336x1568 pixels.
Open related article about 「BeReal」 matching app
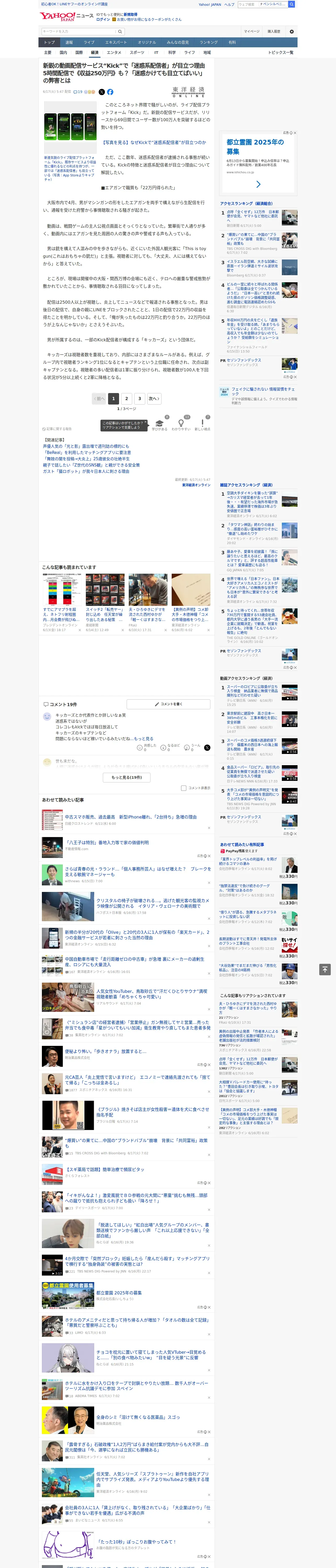pyautogui.click(x=87, y=453)
